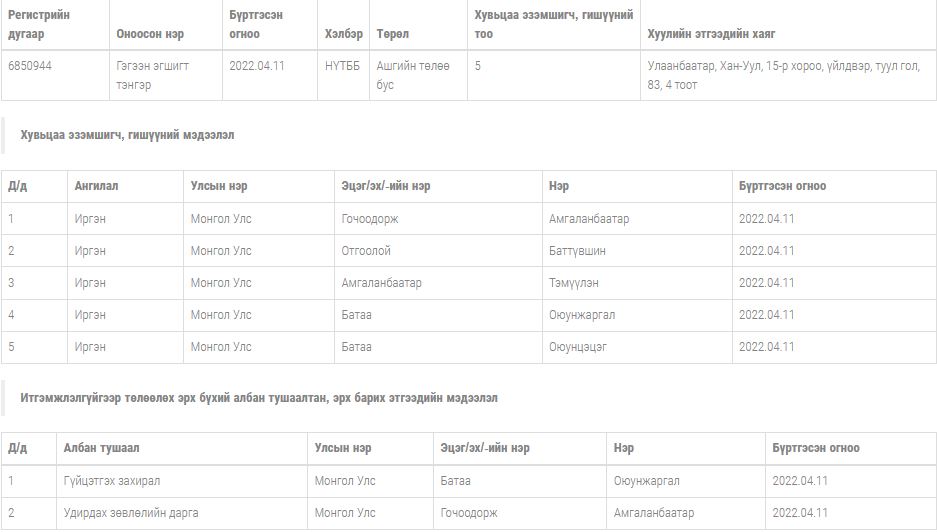Click the 'Хувьцаа эзэмшигч, гишүүний мэдээлэл' section heading
937x532 pixels.
pos(127,135)
